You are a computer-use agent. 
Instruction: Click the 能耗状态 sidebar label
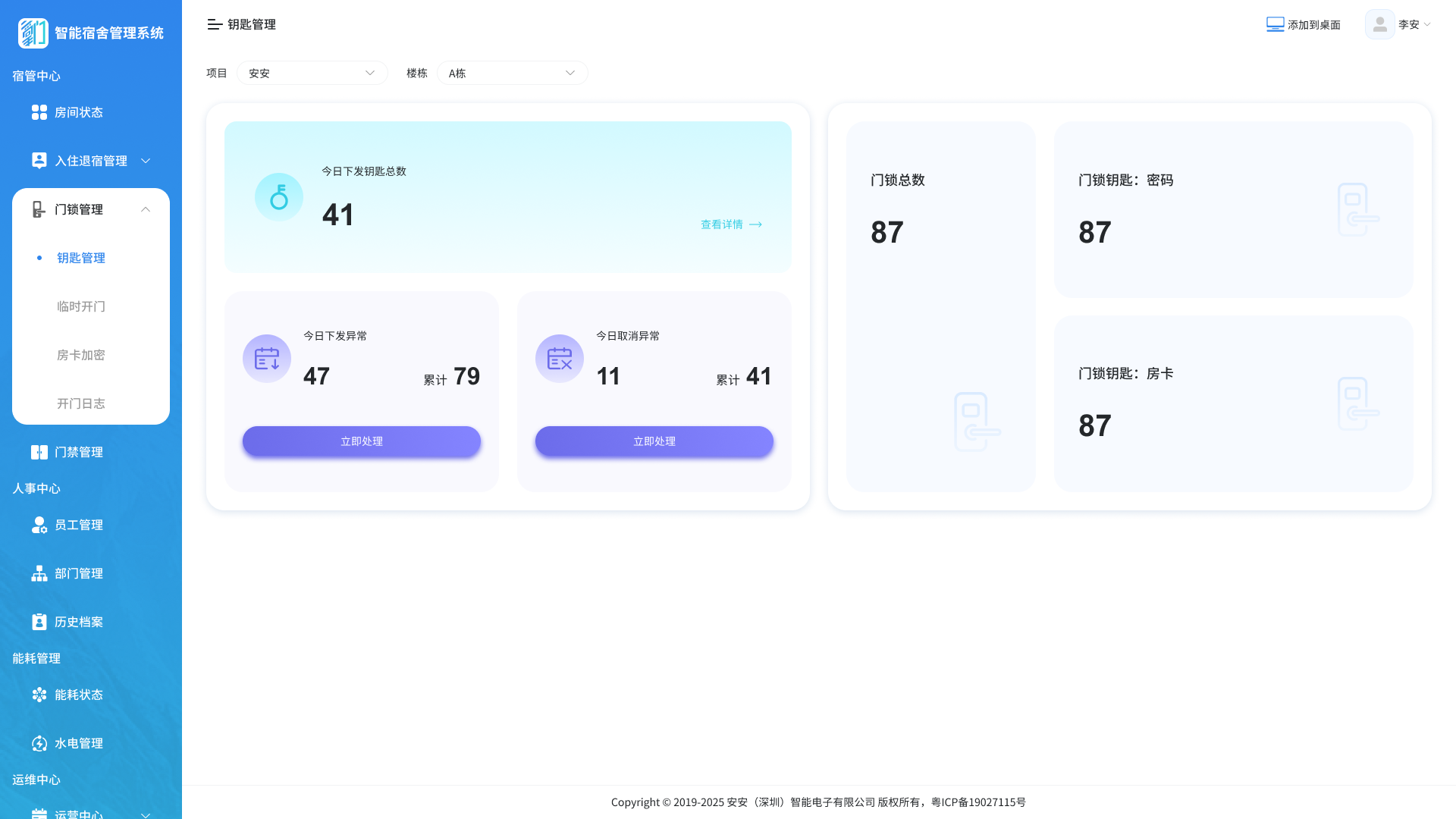point(79,695)
